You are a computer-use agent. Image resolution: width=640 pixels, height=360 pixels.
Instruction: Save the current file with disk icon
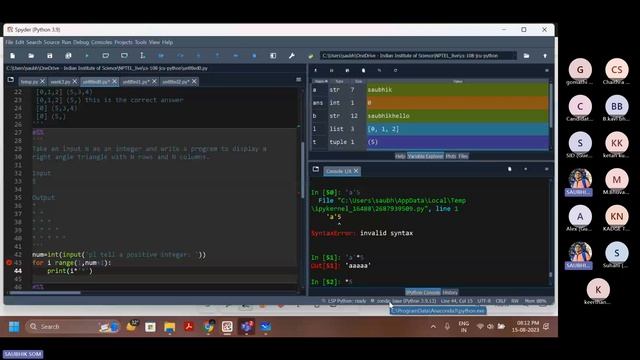50,56
